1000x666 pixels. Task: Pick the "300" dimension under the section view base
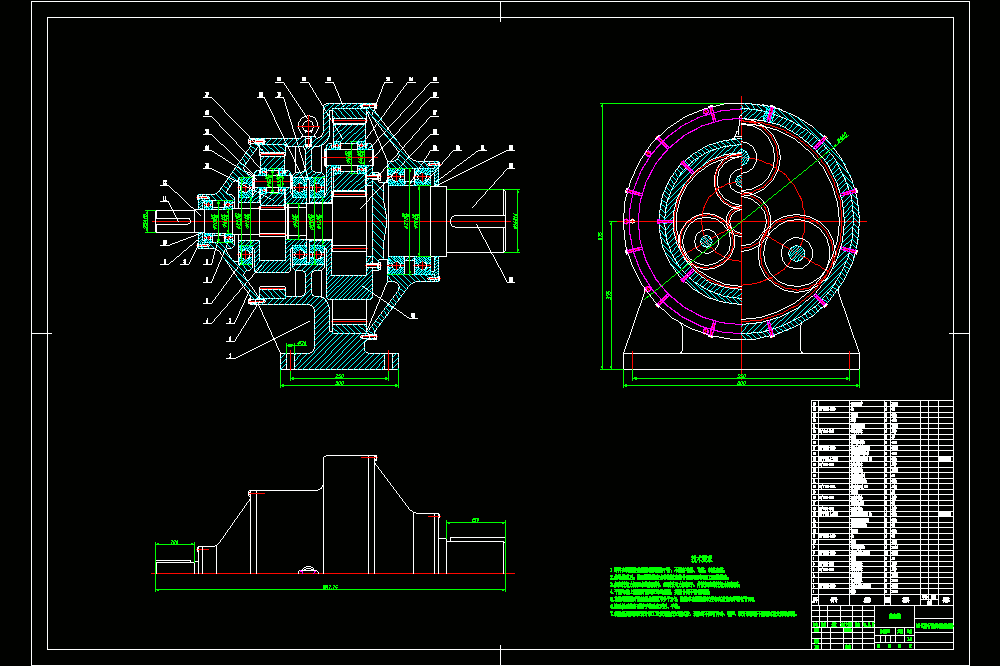[339, 383]
